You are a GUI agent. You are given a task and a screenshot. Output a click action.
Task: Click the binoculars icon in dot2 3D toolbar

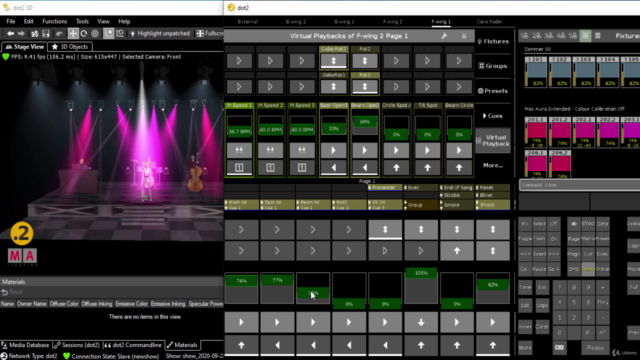(35, 33)
